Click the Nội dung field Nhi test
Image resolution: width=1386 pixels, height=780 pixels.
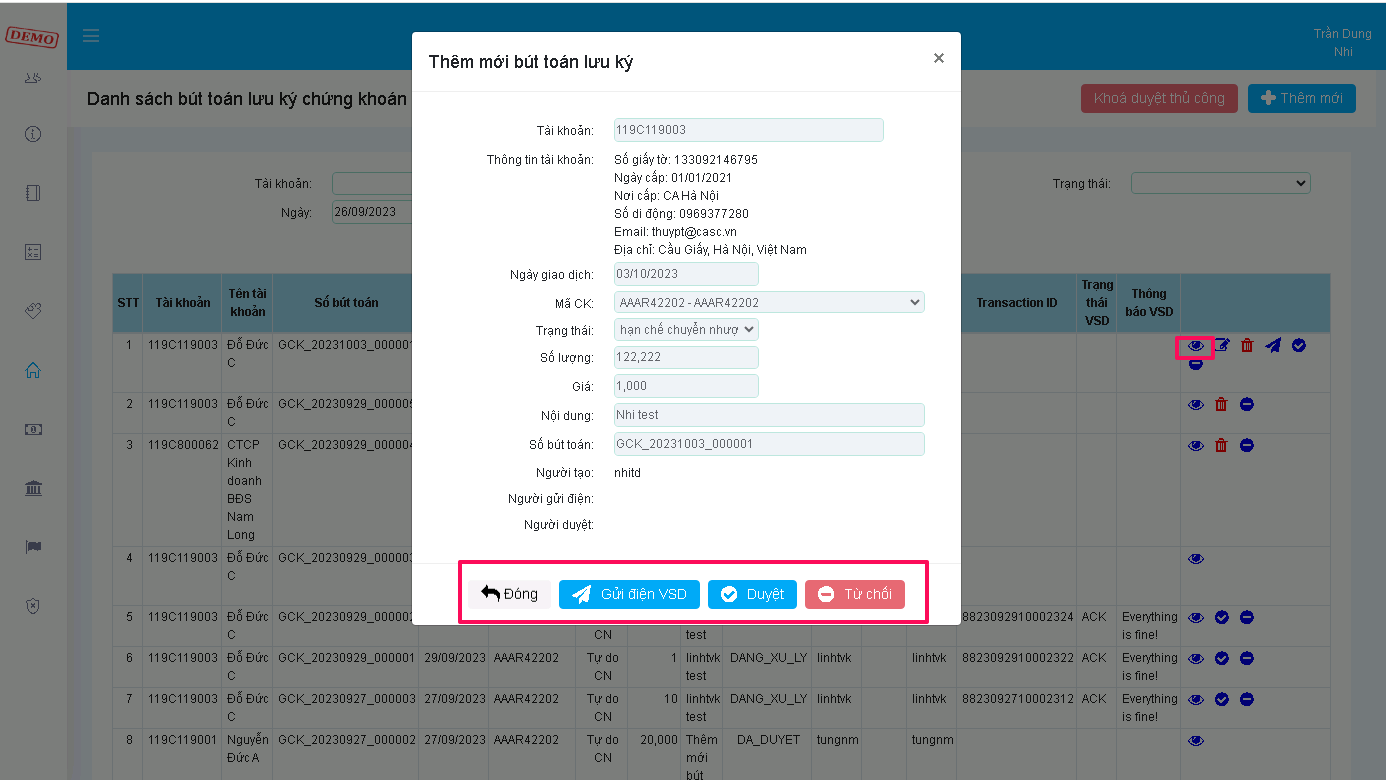click(769, 415)
